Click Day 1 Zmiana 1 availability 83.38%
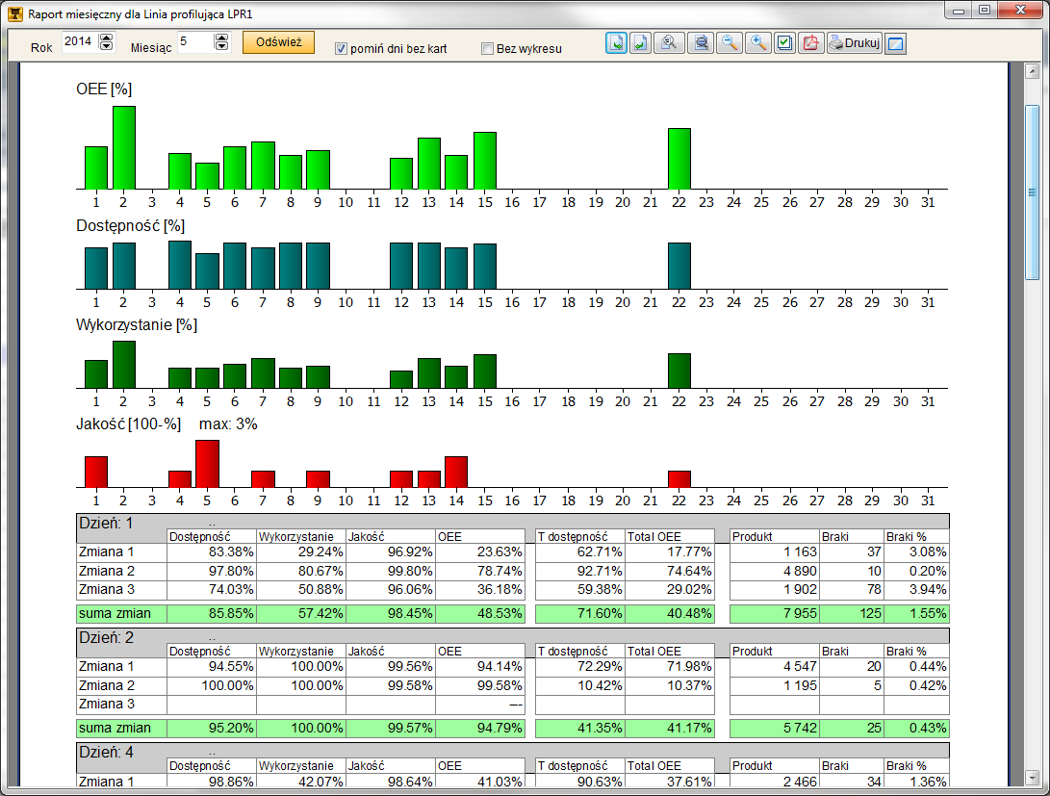Image resolution: width=1050 pixels, height=796 pixels. click(x=212, y=552)
